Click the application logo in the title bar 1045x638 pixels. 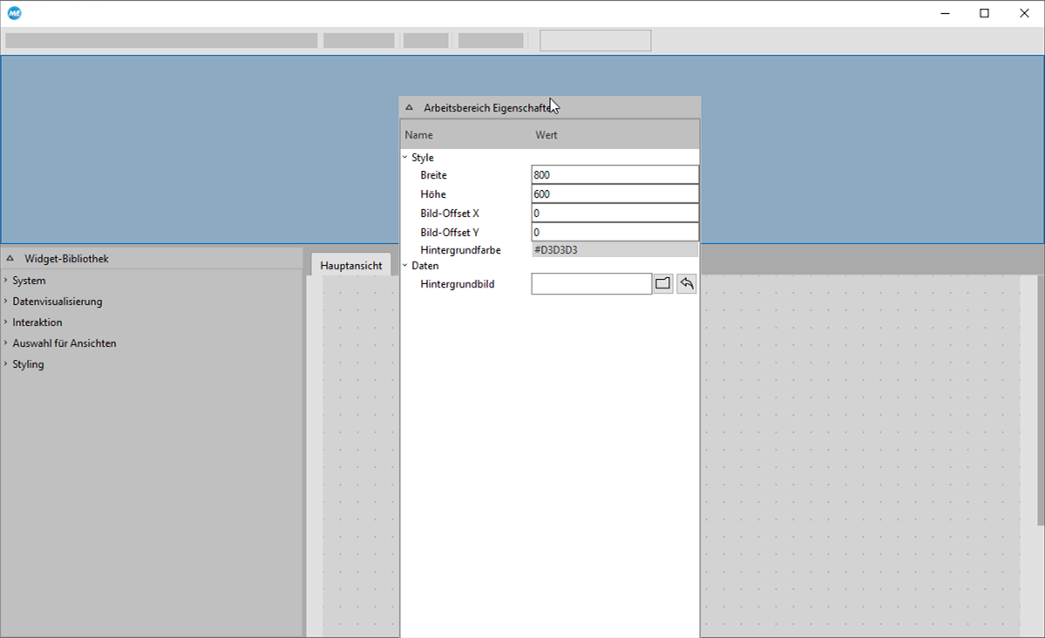(14, 13)
